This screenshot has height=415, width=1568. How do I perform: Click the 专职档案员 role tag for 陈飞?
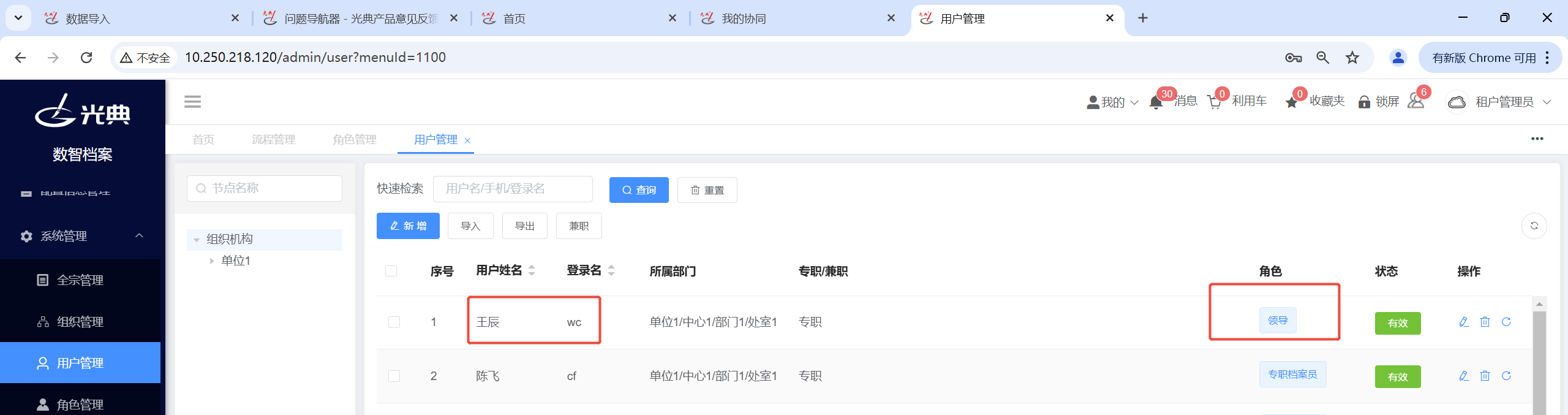pyautogui.click(x=1292, y=375)
